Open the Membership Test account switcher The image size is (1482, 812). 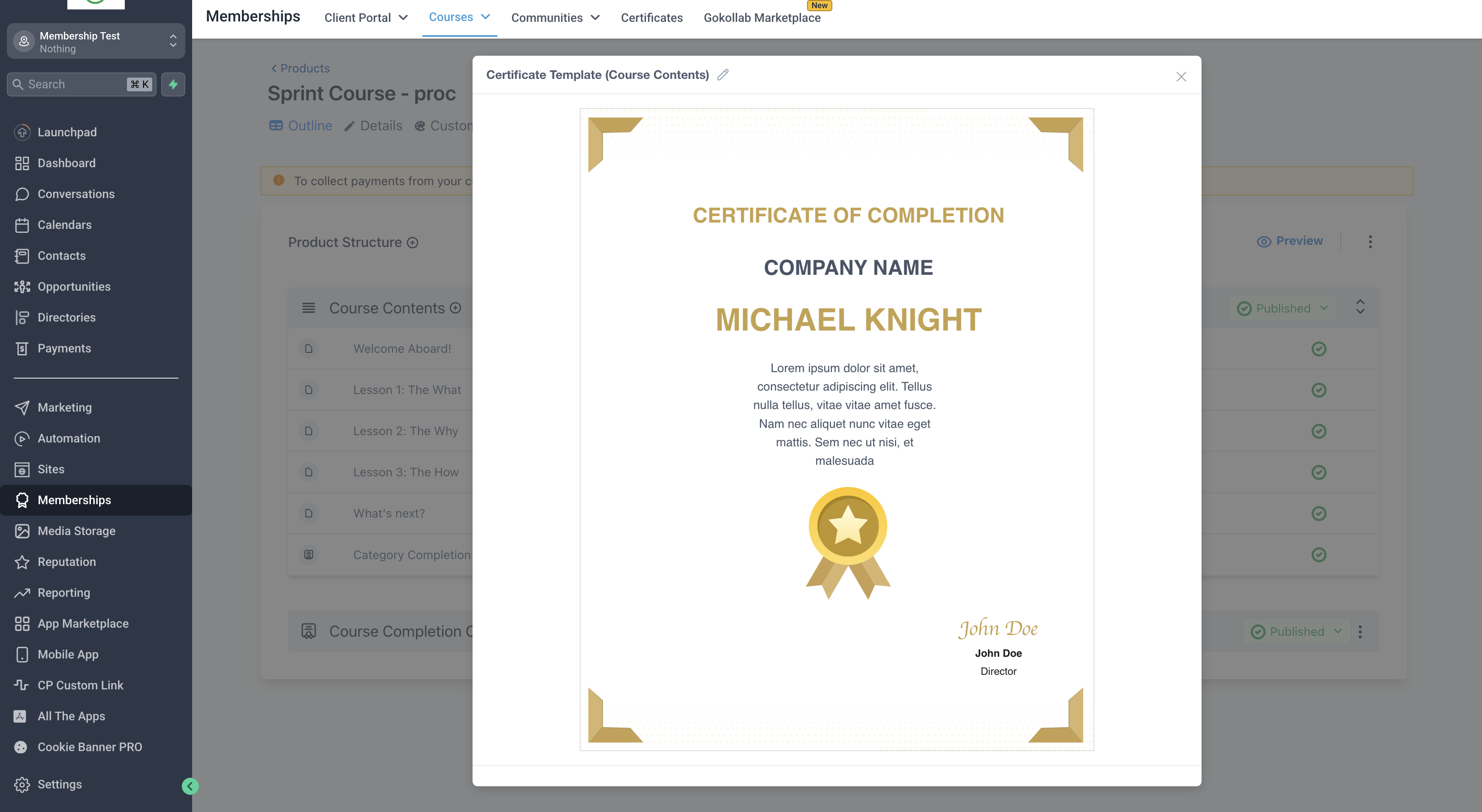(x=96, y=42)
